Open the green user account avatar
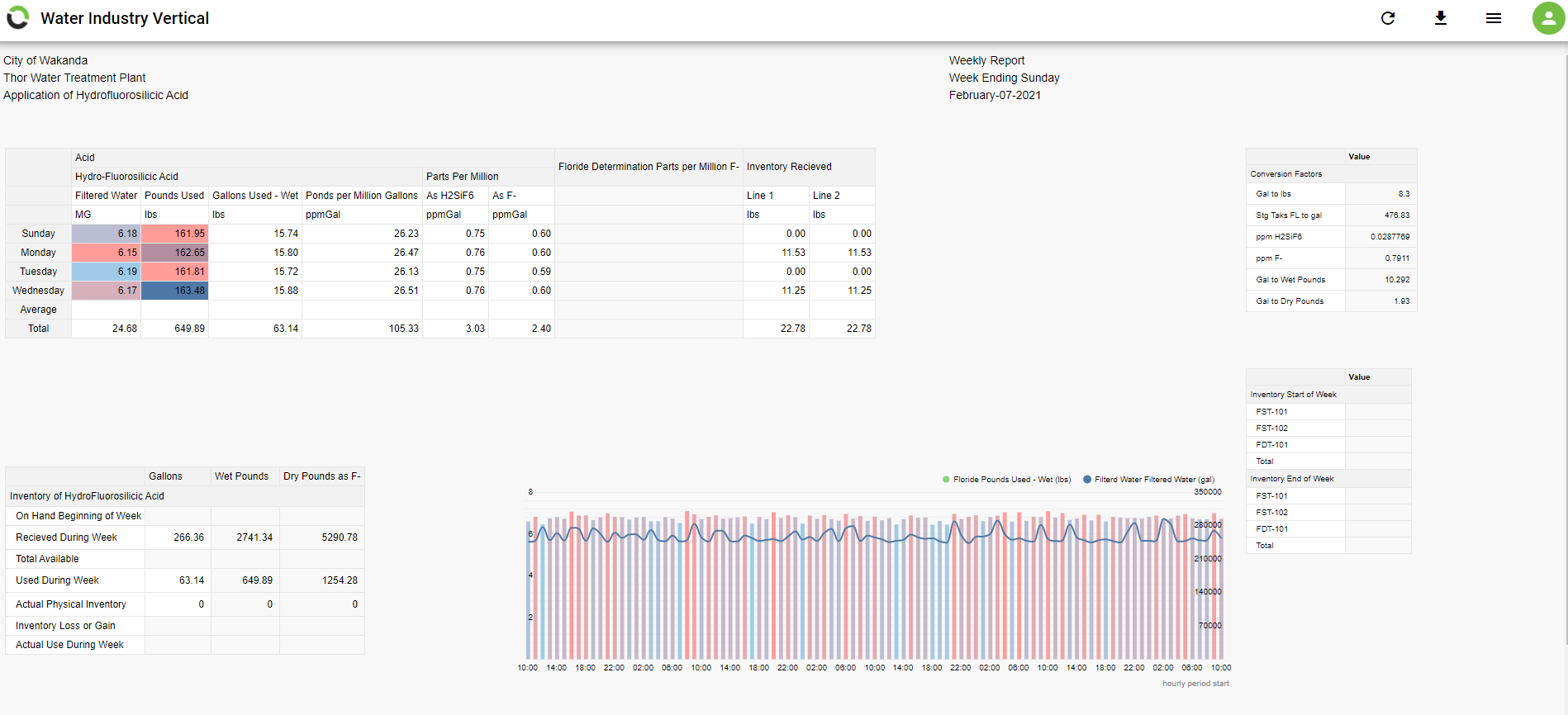1568x715 pixels. click(x=1549, y=18)
